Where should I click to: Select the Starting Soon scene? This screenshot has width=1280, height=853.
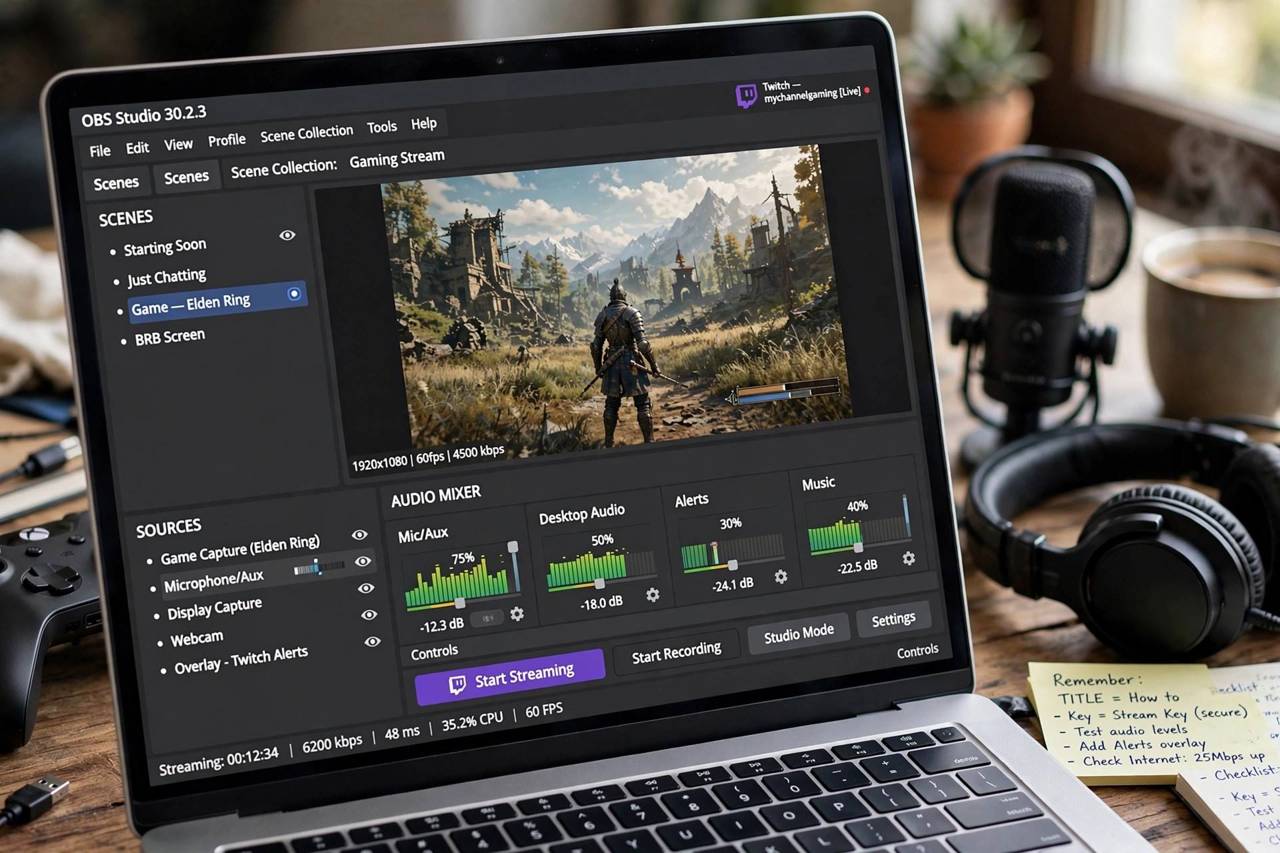point(164,248)
